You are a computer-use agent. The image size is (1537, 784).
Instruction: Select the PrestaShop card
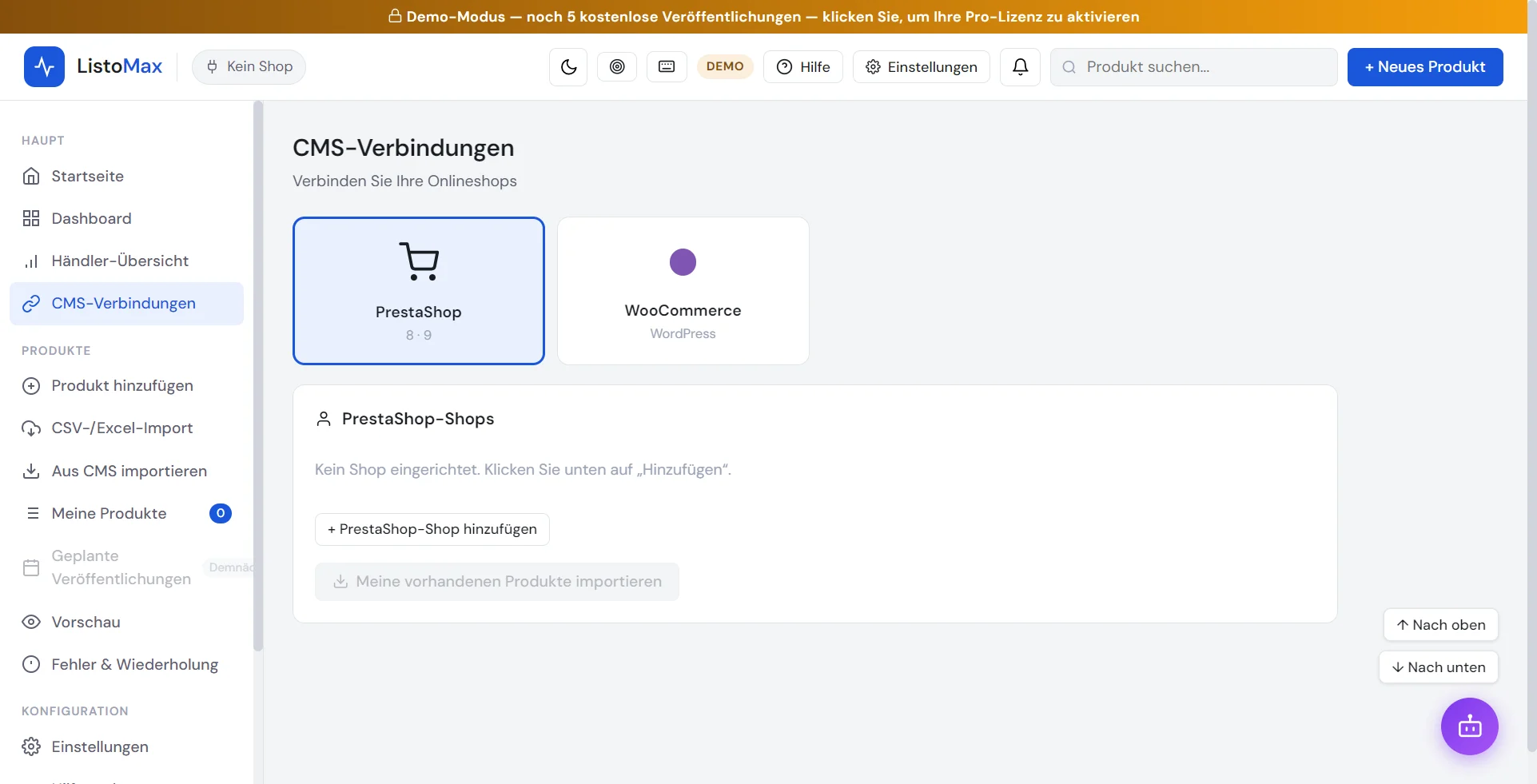419,291
